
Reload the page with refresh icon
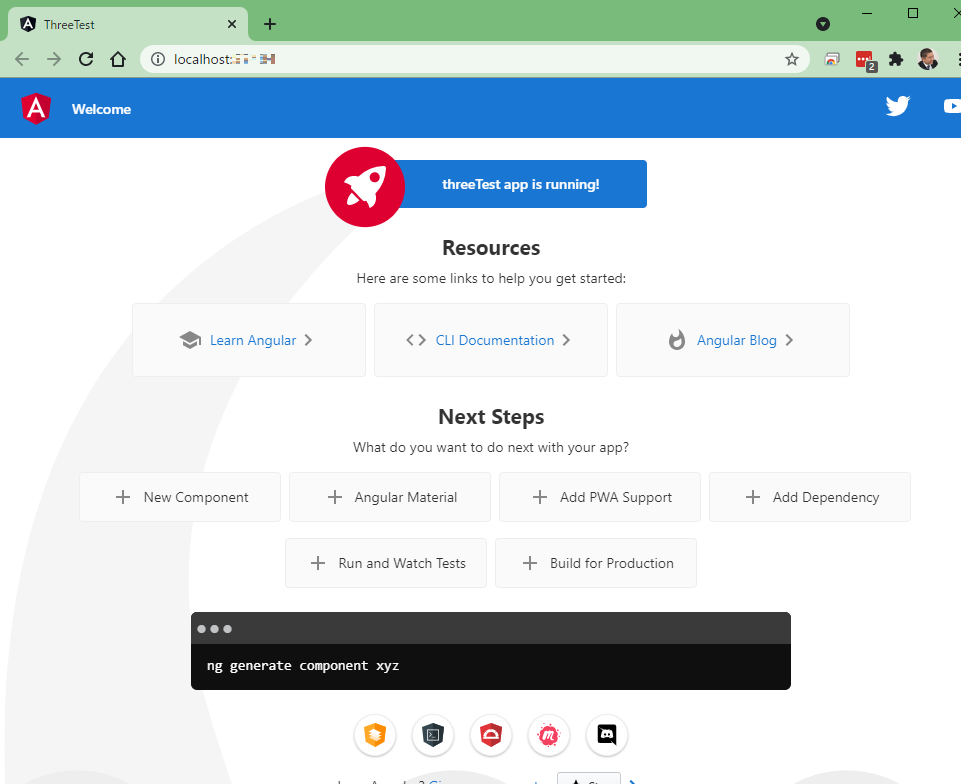86,59
